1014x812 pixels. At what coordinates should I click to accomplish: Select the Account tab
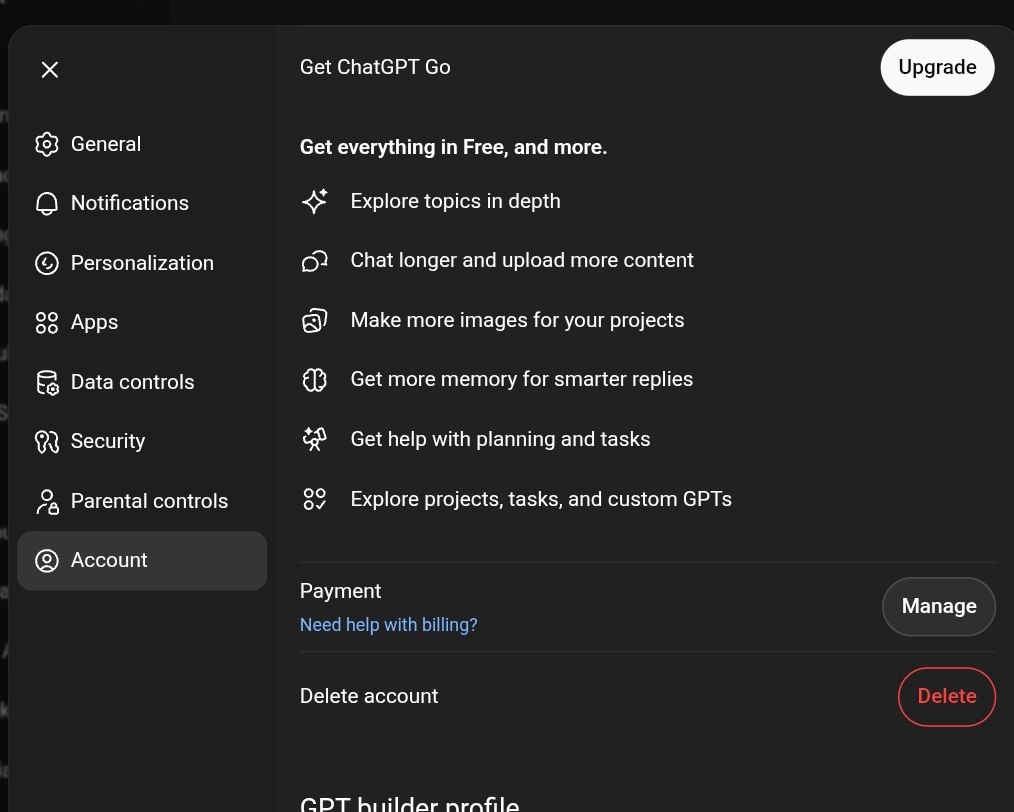click(142, 561)
